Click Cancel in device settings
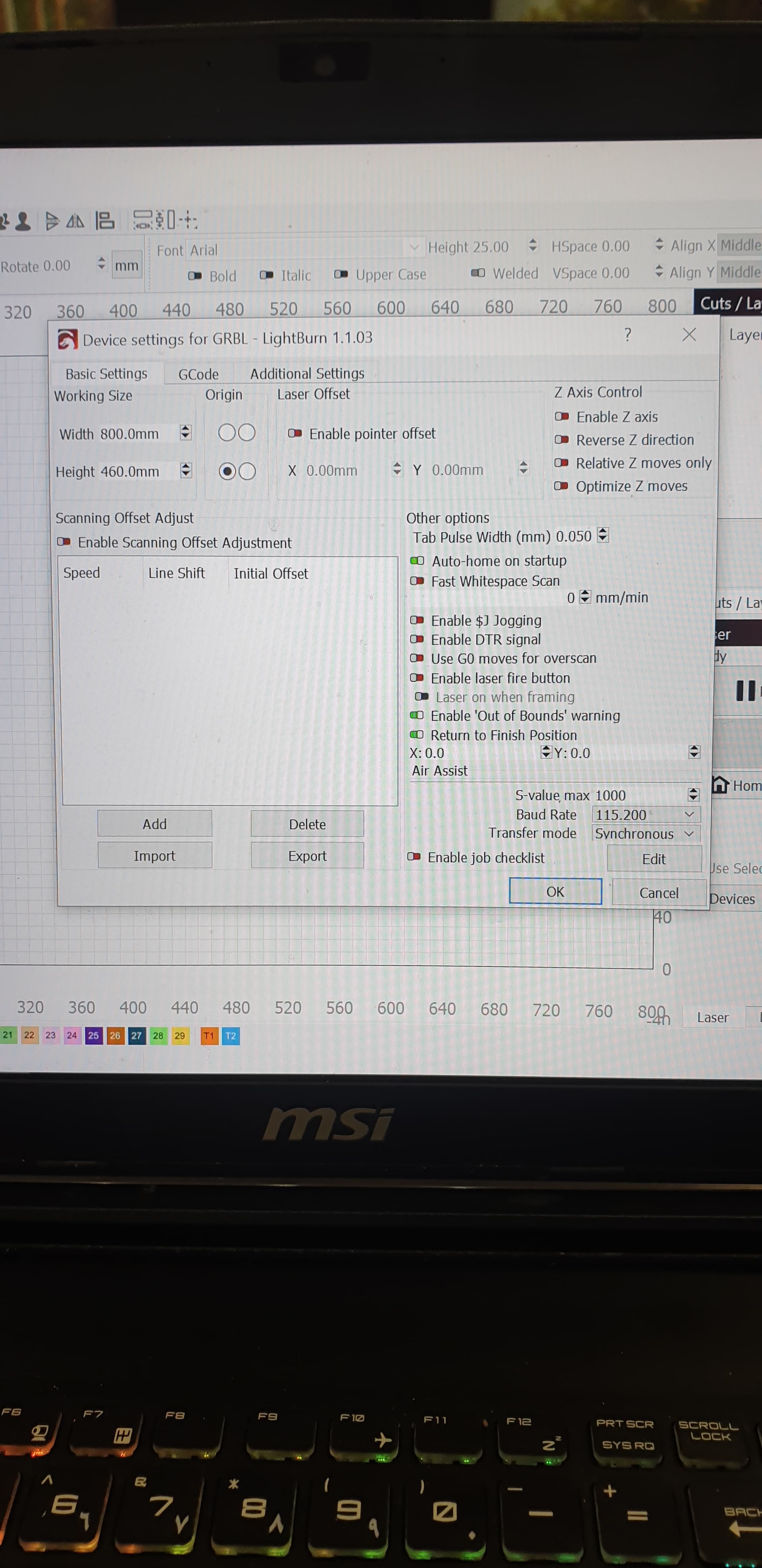 click(659, 893)
